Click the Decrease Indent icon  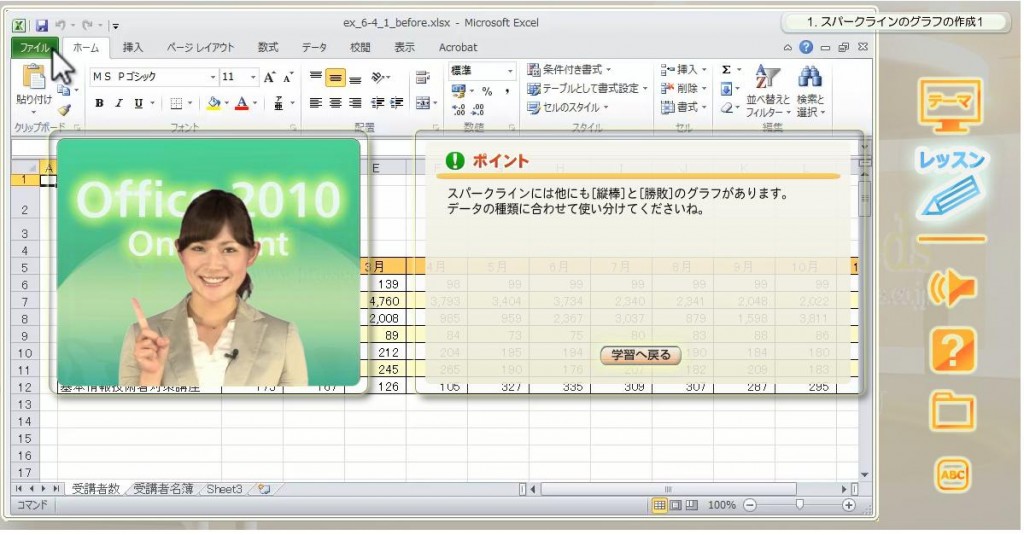click(377, 103)
